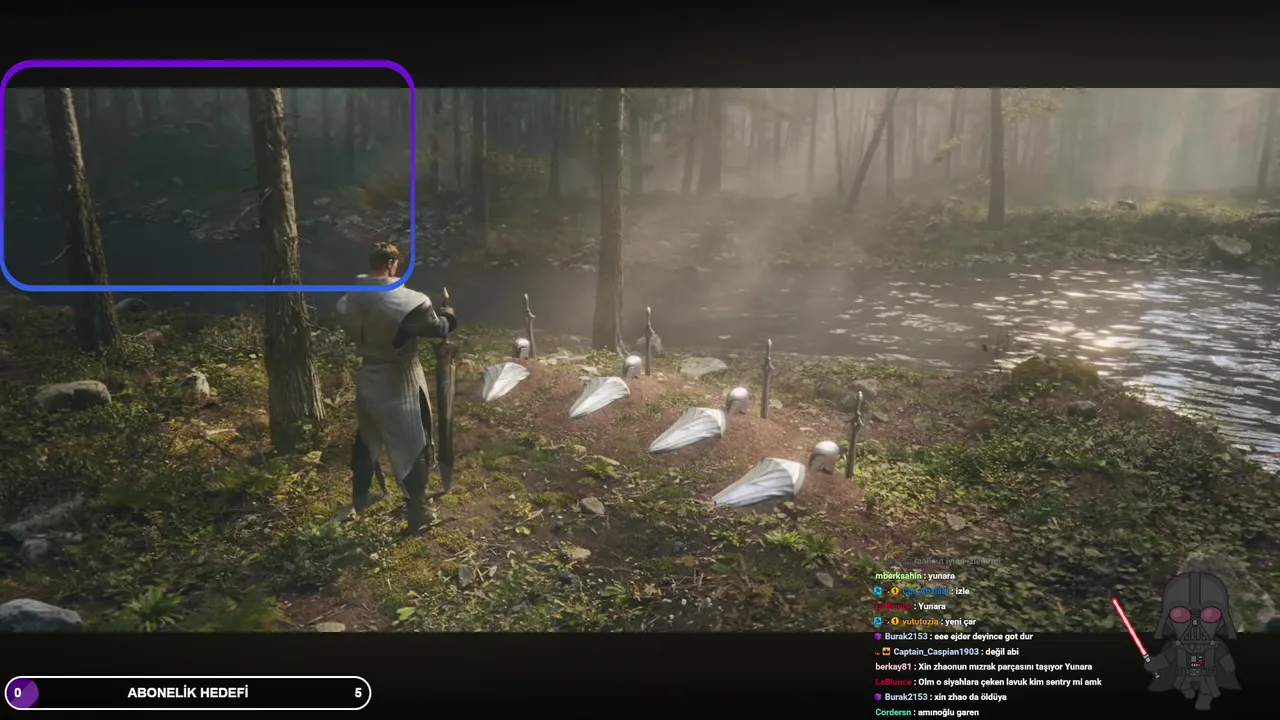Click username berkay81 in chat
Viewport: 1280px width, 720px height.
(x=893, y=667)
